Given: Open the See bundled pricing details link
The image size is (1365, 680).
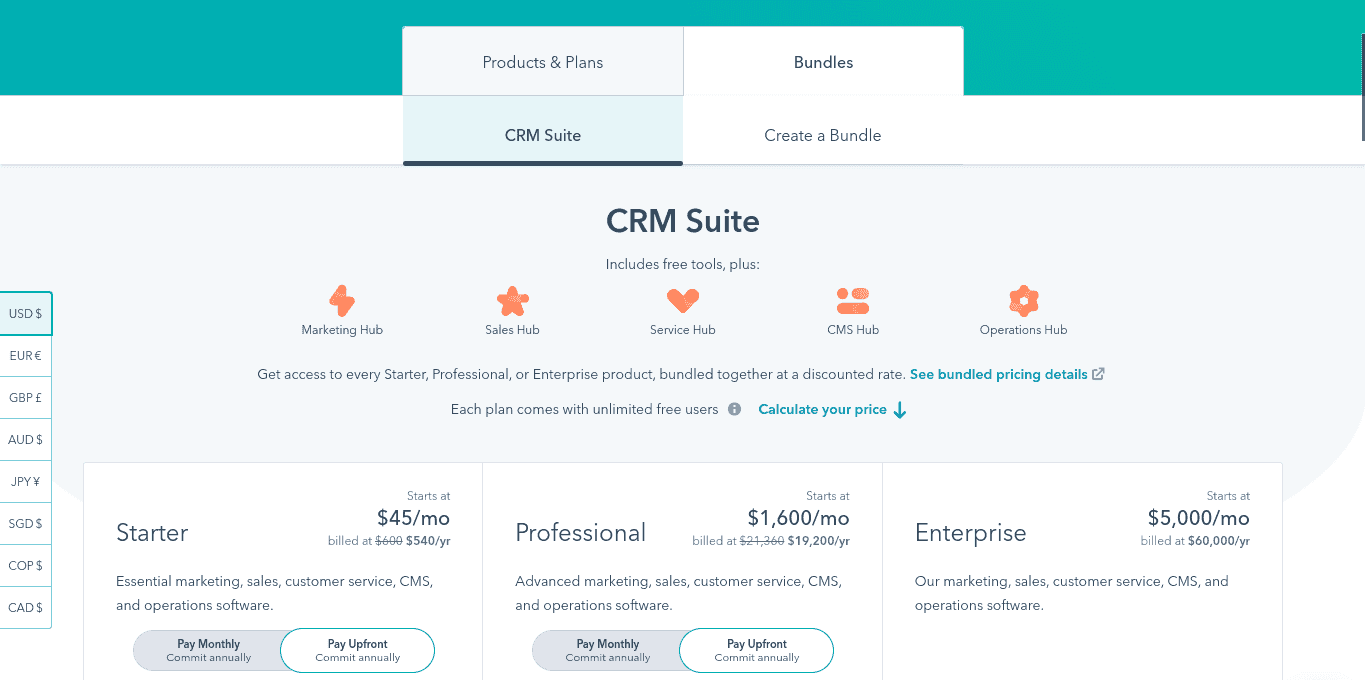Looking at the screenshot, I should [998, 374].
